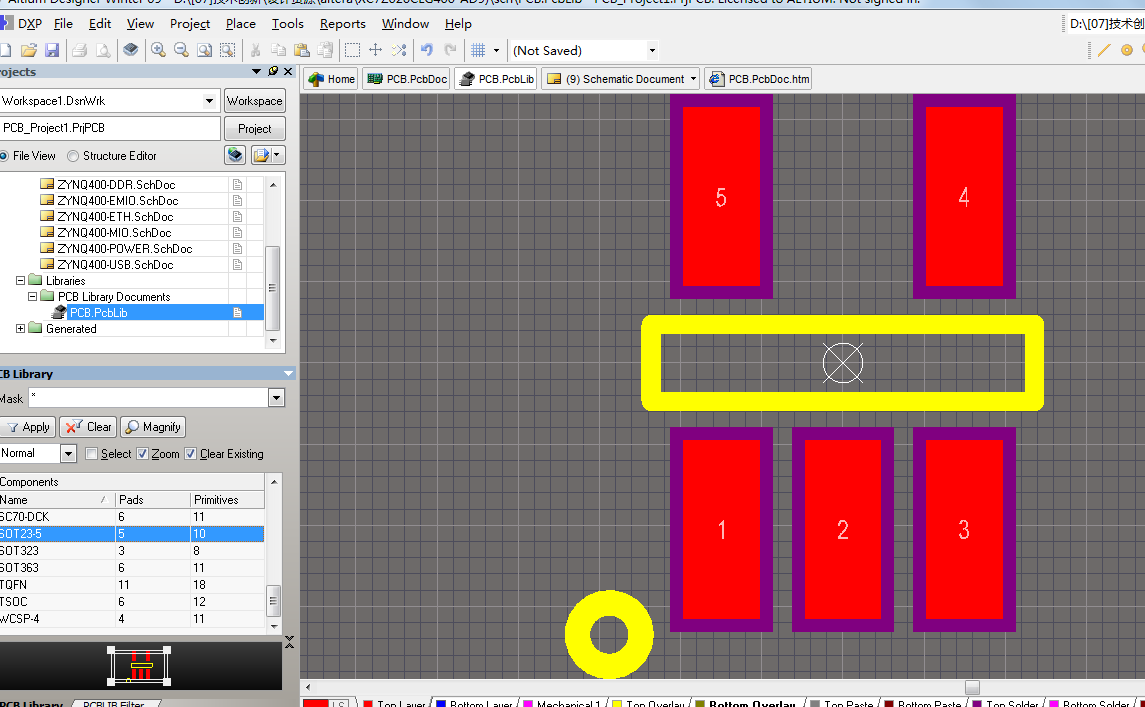The image size is (1145, 707).
Task: Click the red current layer color swatch
Action: pyautogui.click(x=315, y=703)
